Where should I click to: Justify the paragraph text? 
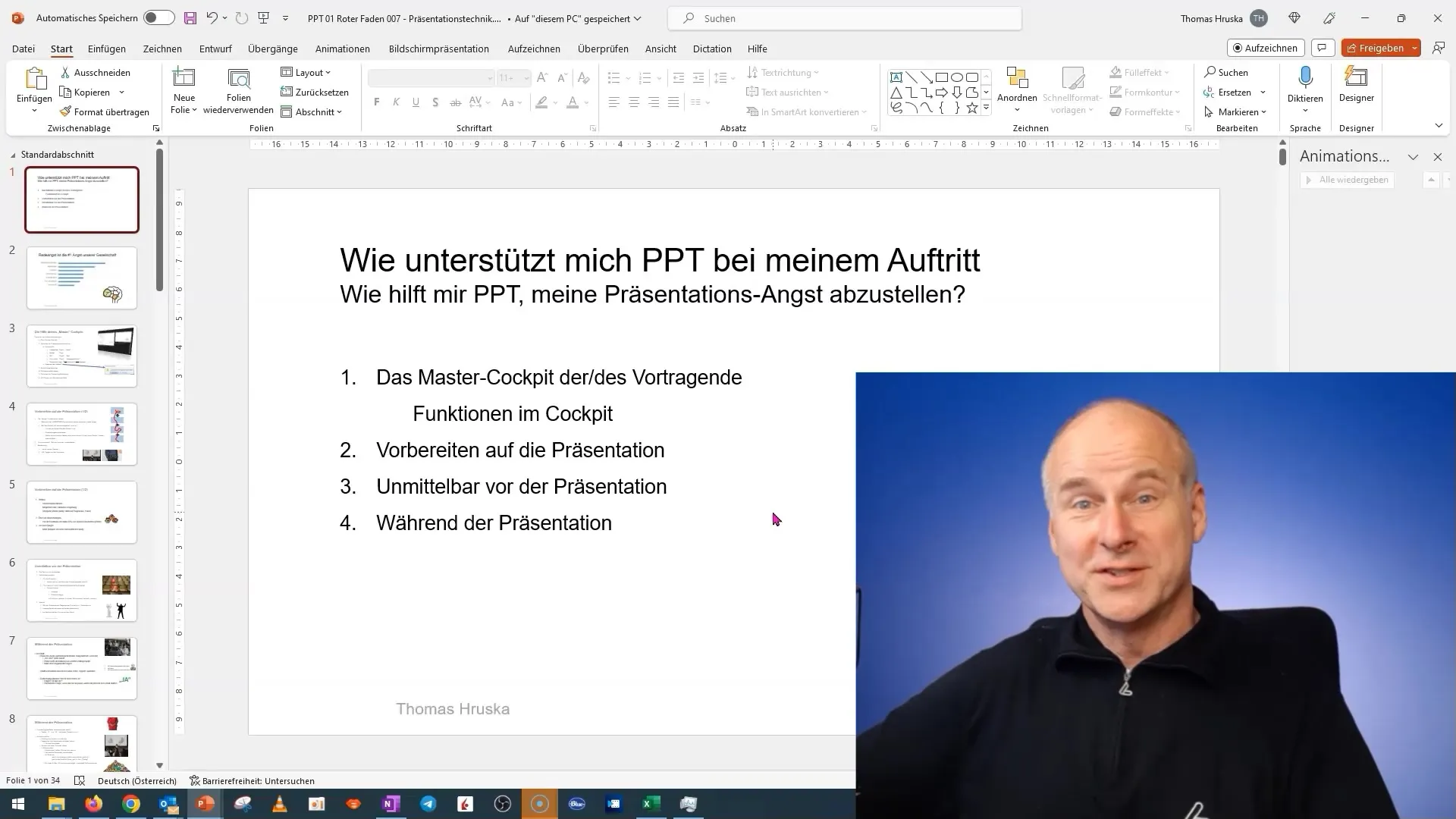(x=673, y=102)
